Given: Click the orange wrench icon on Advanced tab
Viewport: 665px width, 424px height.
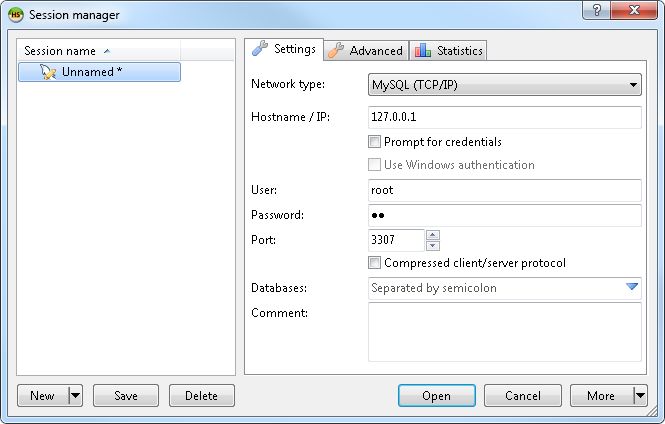Looking at the screenshot, I should click(x=335, y=50).
